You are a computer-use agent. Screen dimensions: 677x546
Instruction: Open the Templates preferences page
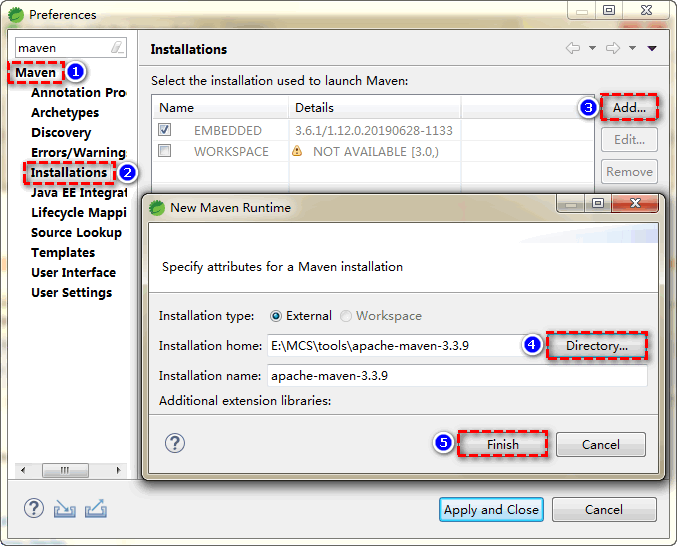click(x=63, y=252)
